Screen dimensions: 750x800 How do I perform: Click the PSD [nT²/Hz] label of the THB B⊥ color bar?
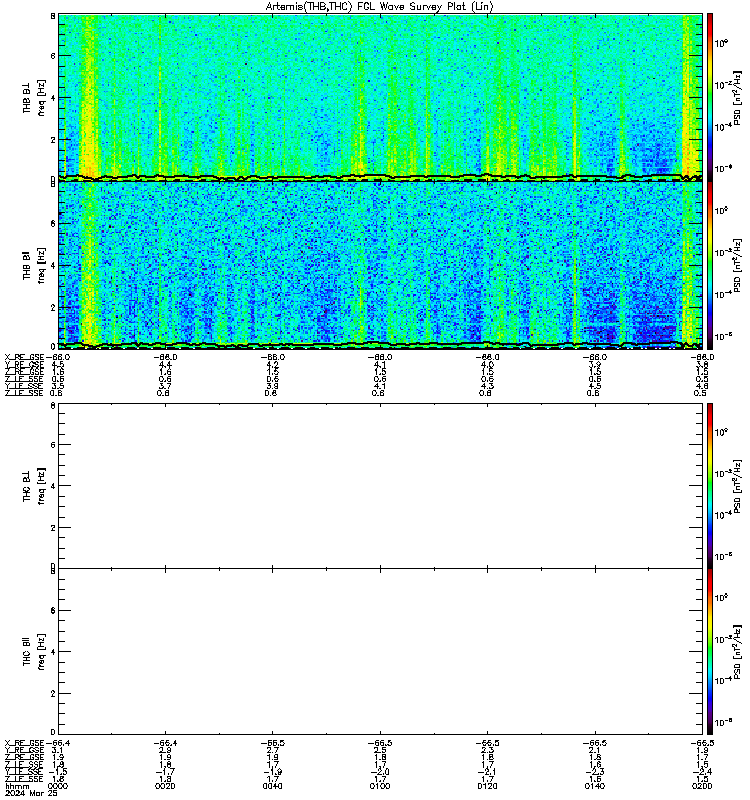tap(738, 97)
